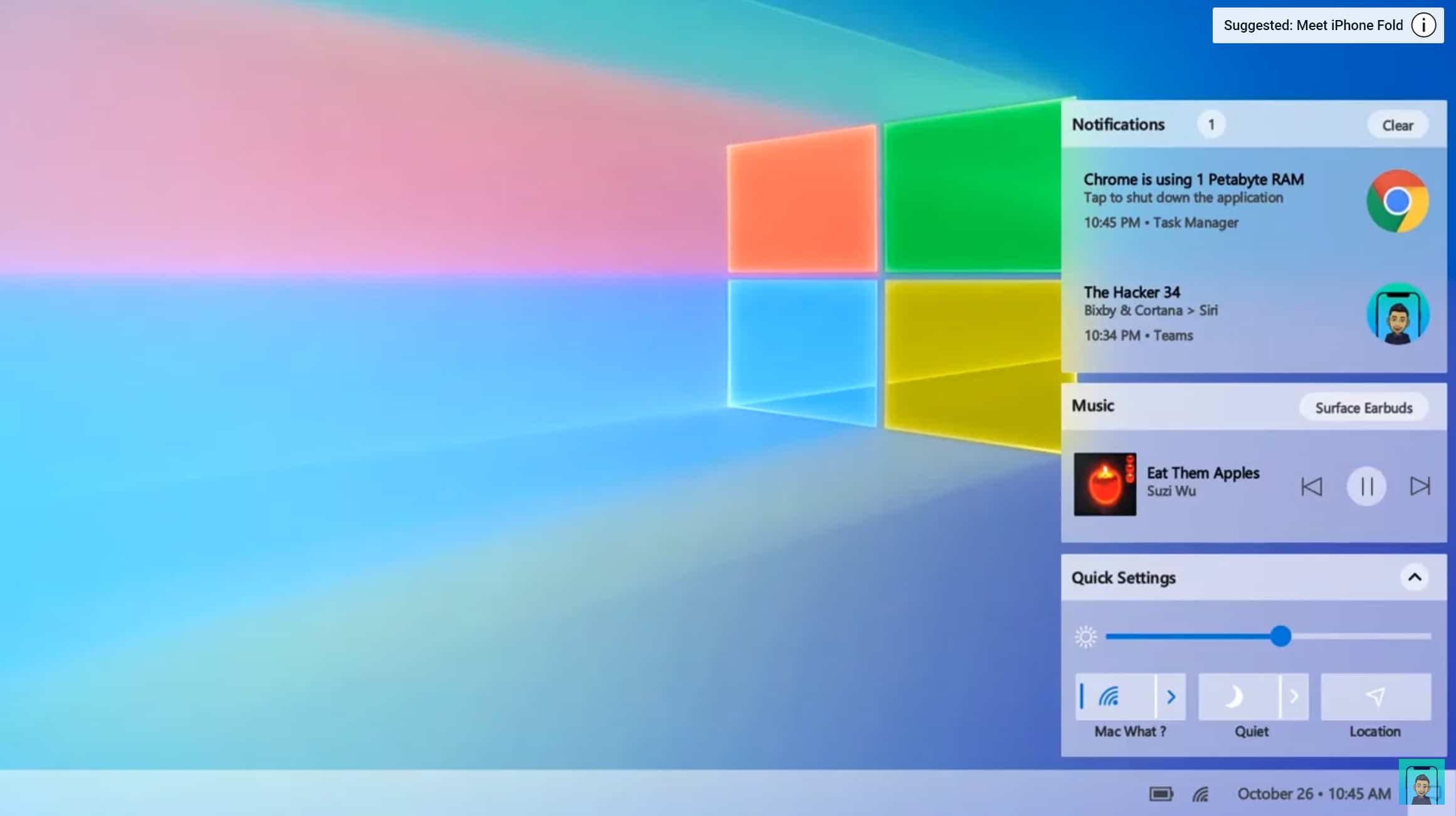Open the user avatar in the taskbar
The image size is (1456, 816).
1422,782
